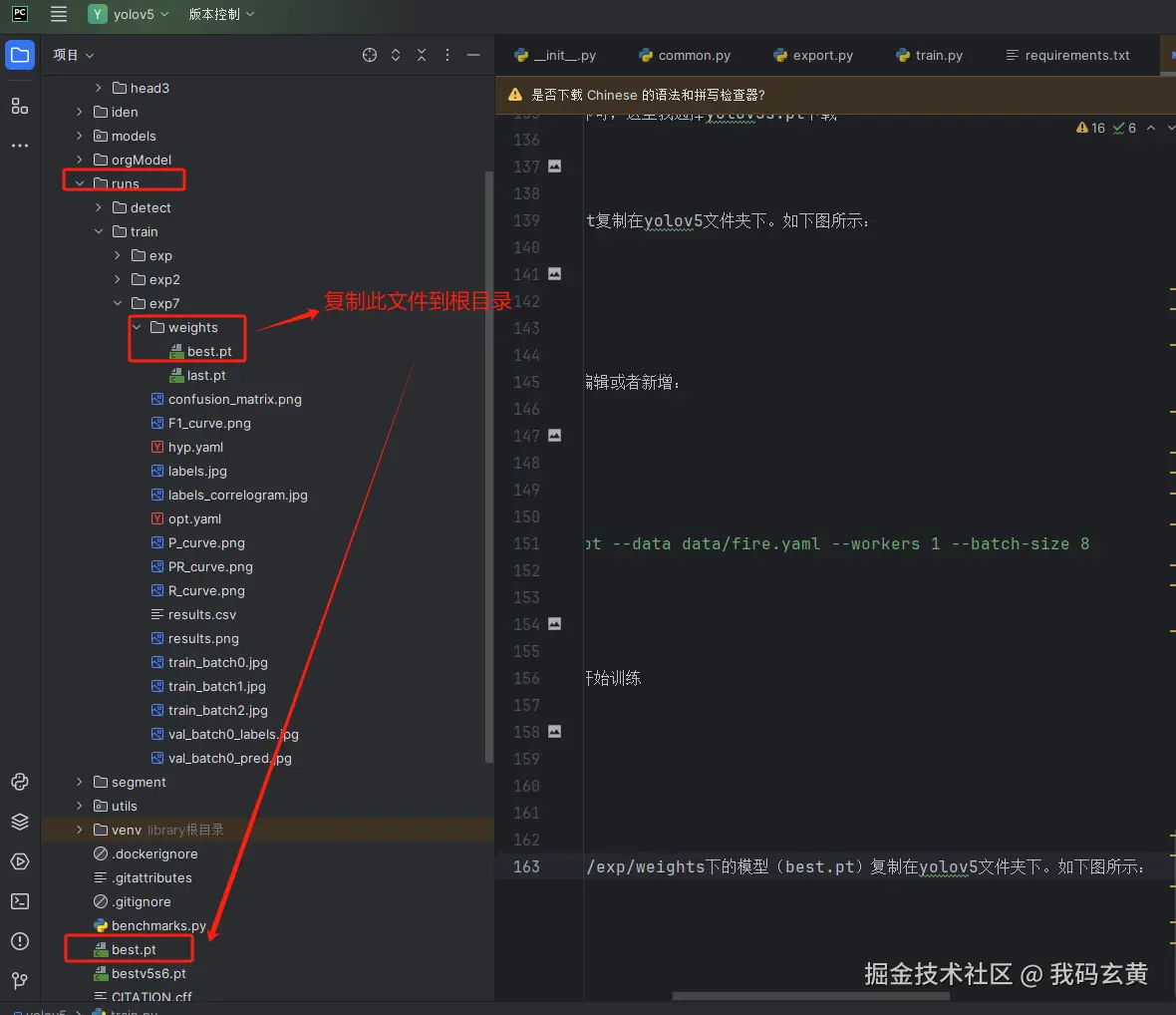The width and height of the screenshot is (1176, 1015).
Task: Select .gitignore file
Action: pyautogui.click(x=133, y=901)
